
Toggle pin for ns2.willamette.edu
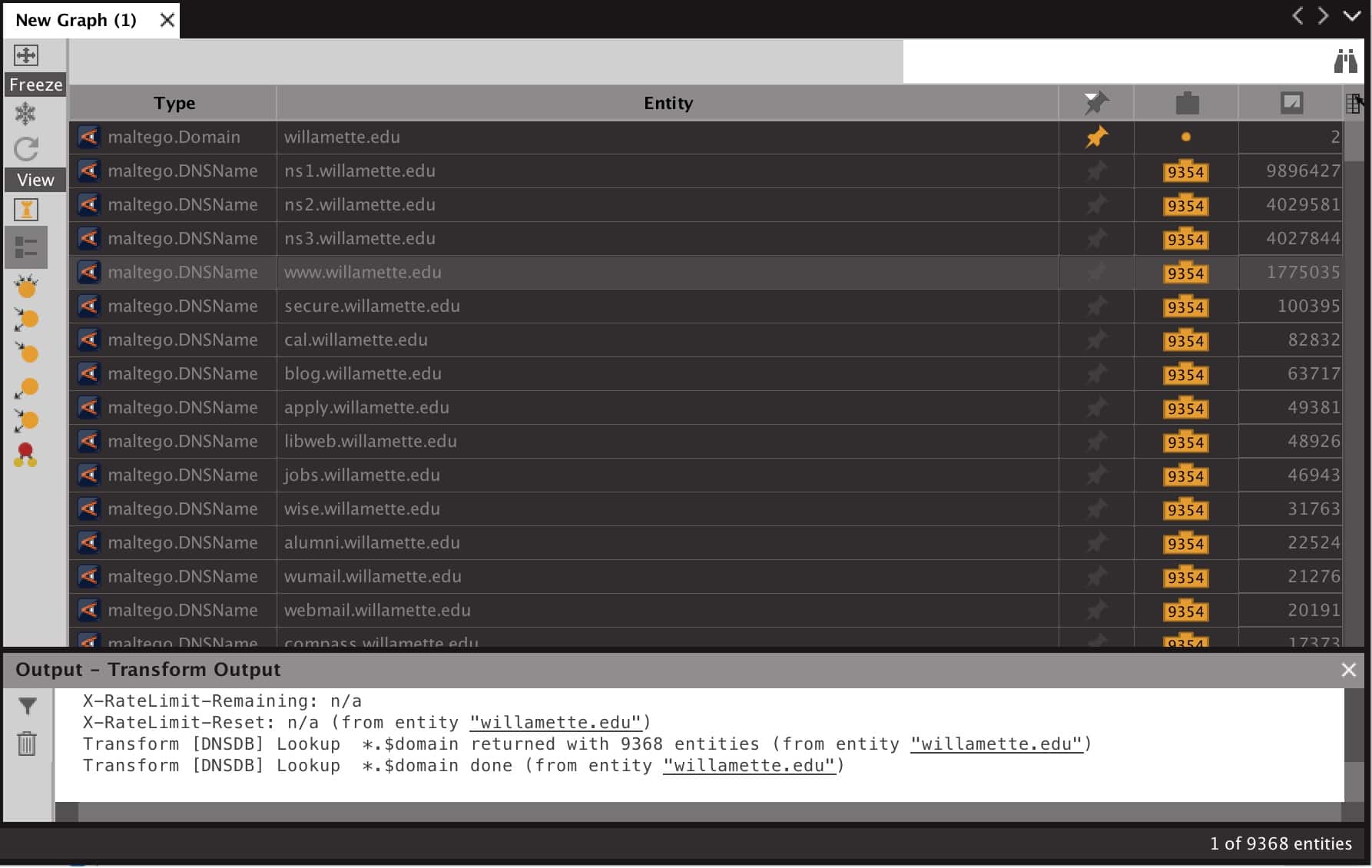point(1096,204)
